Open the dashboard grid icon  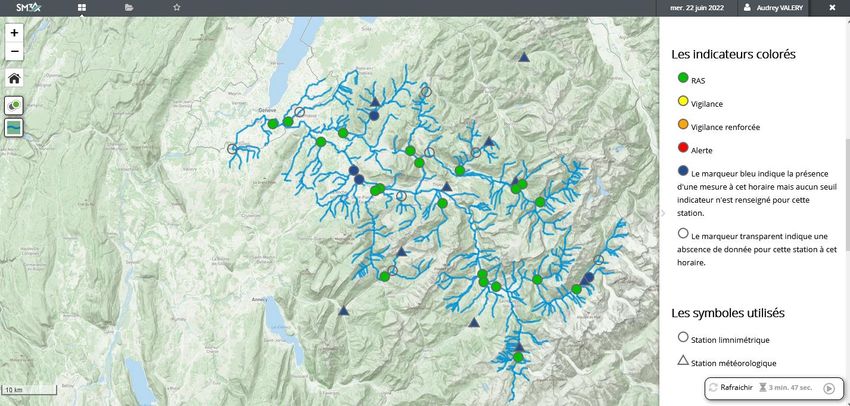click(x=81, y=8)
